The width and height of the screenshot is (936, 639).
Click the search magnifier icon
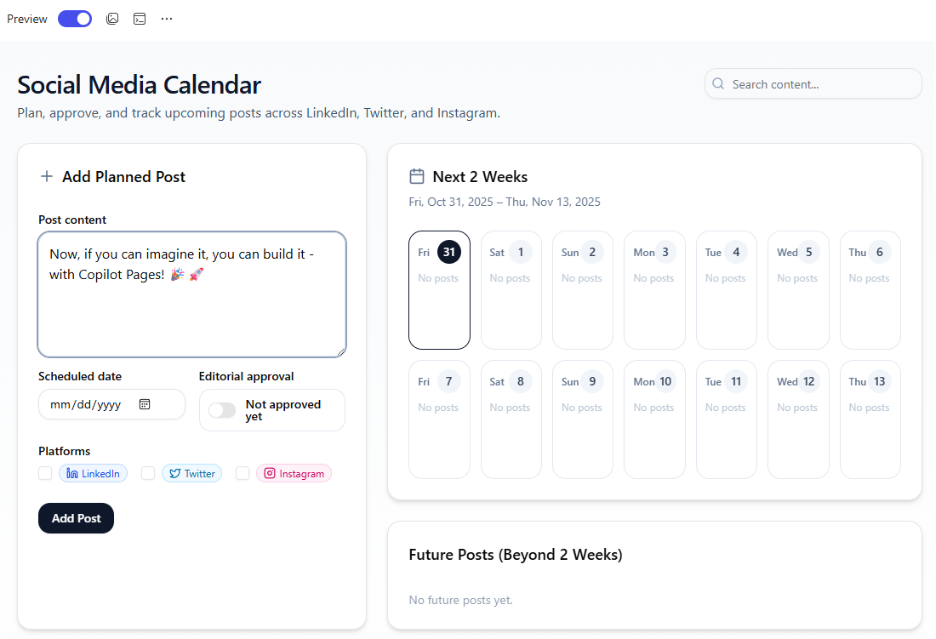click(x=718, y=84)
